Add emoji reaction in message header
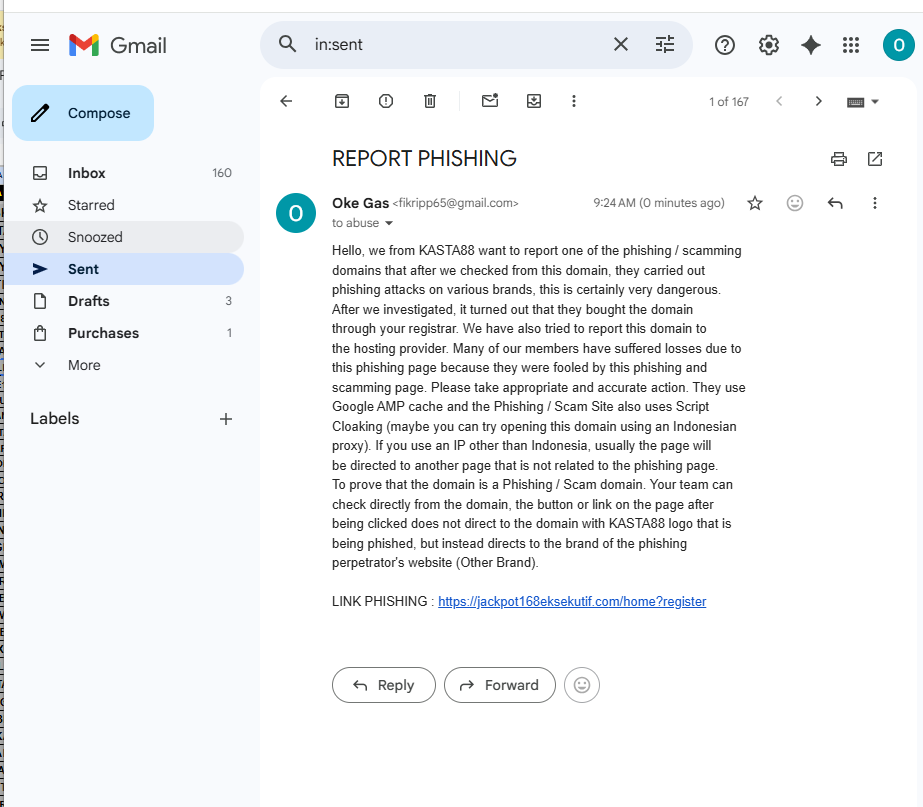 795,203
